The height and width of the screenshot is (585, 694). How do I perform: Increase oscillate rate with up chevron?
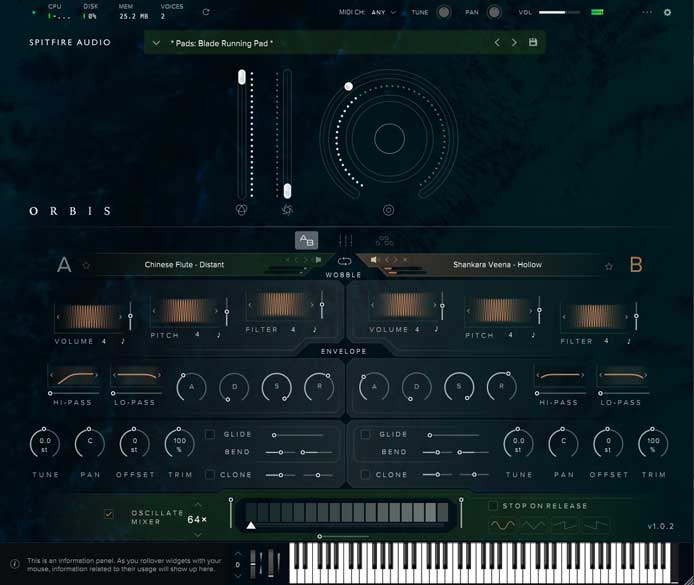pyautogui.click(x=197, y=505)
